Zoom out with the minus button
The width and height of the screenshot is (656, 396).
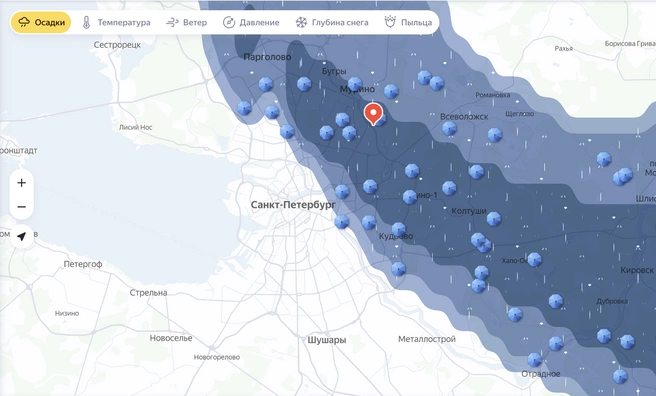21,207
